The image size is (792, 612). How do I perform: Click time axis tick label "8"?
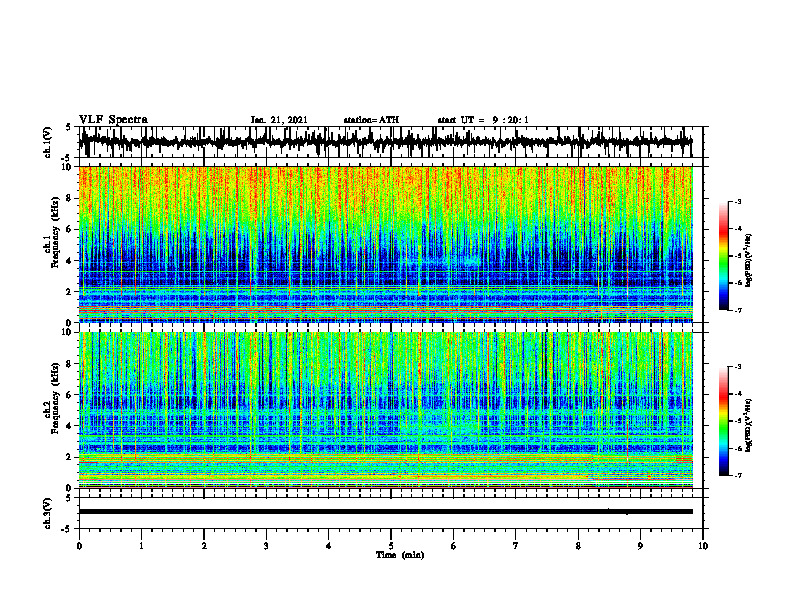578,546
